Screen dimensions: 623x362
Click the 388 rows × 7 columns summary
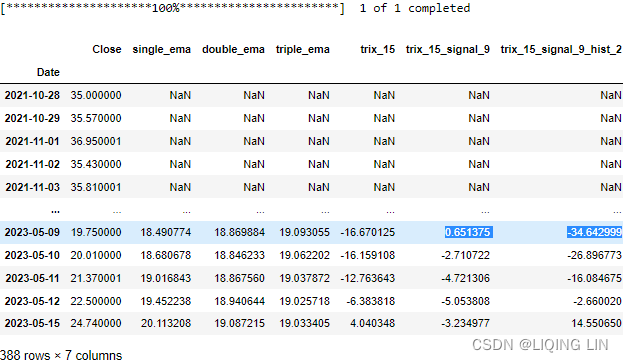click(x=61, y=355)
